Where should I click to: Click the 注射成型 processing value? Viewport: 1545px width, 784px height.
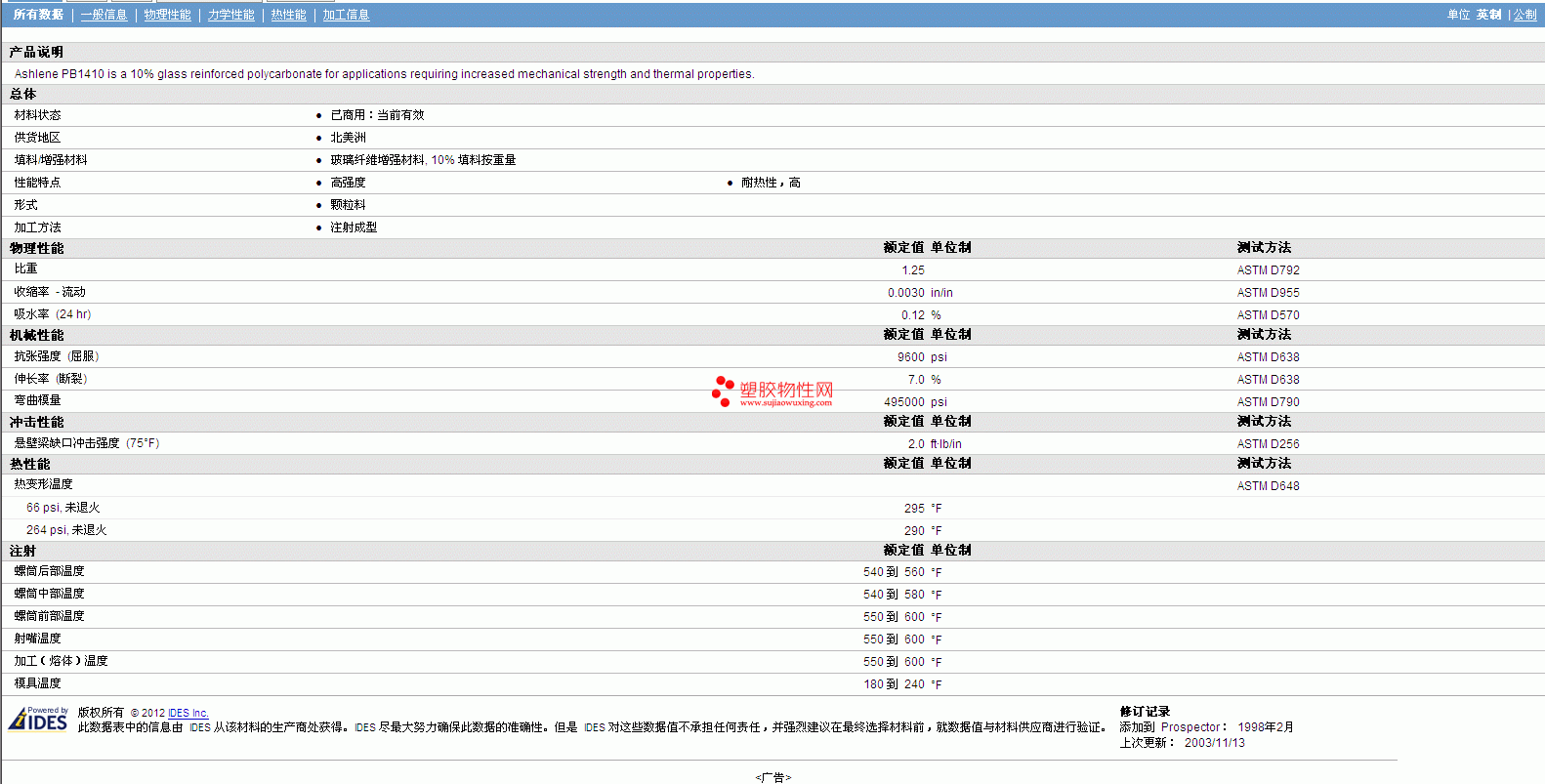coord(354,227)
